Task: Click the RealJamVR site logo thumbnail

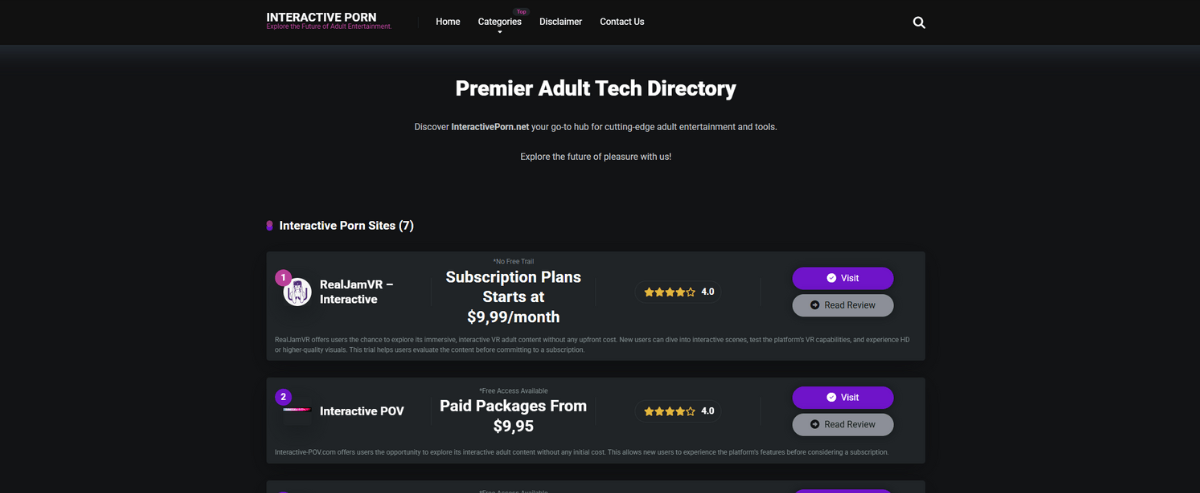Action: 297,292
